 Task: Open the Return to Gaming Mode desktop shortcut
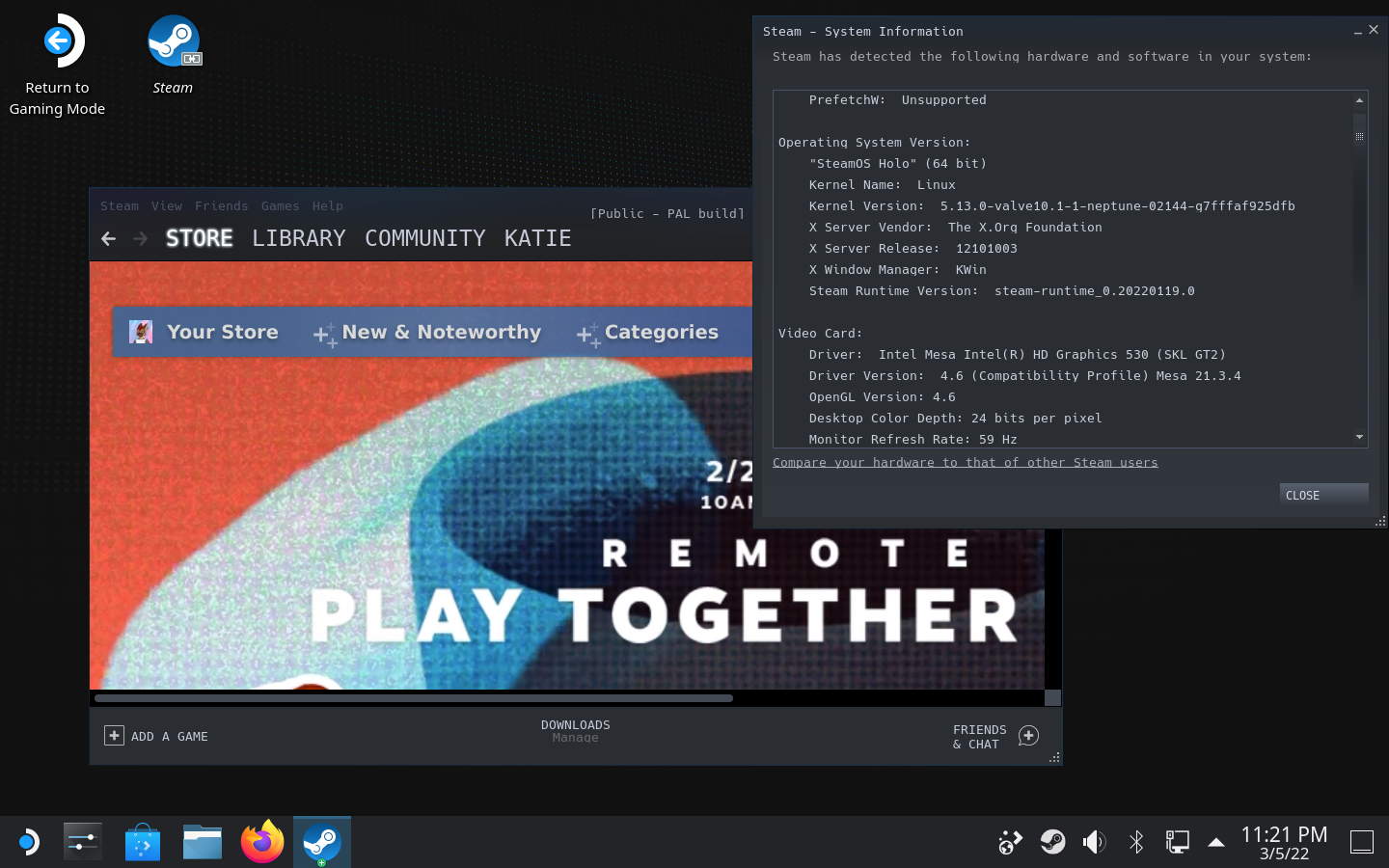pyautogui.click(x=58, y=66)
